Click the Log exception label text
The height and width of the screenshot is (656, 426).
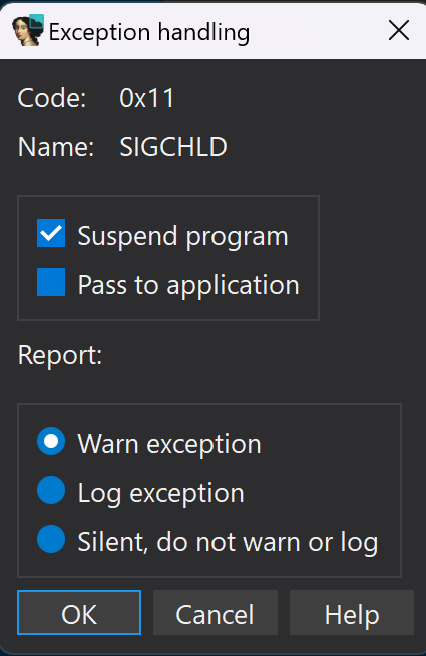pos(161,493)
